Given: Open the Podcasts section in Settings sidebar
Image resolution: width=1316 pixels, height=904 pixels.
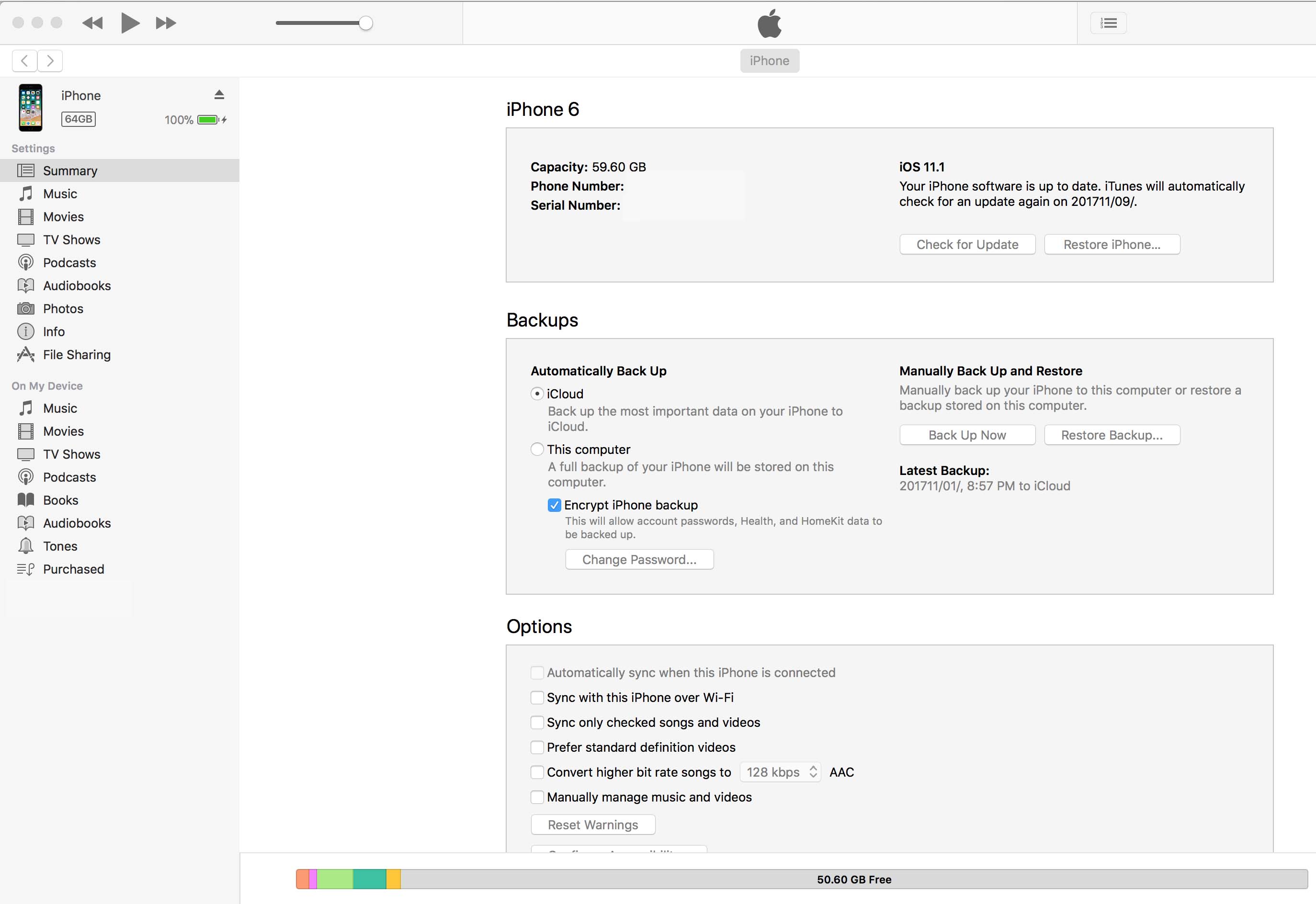Looking at the screenshot, I should tap(70, 262).
